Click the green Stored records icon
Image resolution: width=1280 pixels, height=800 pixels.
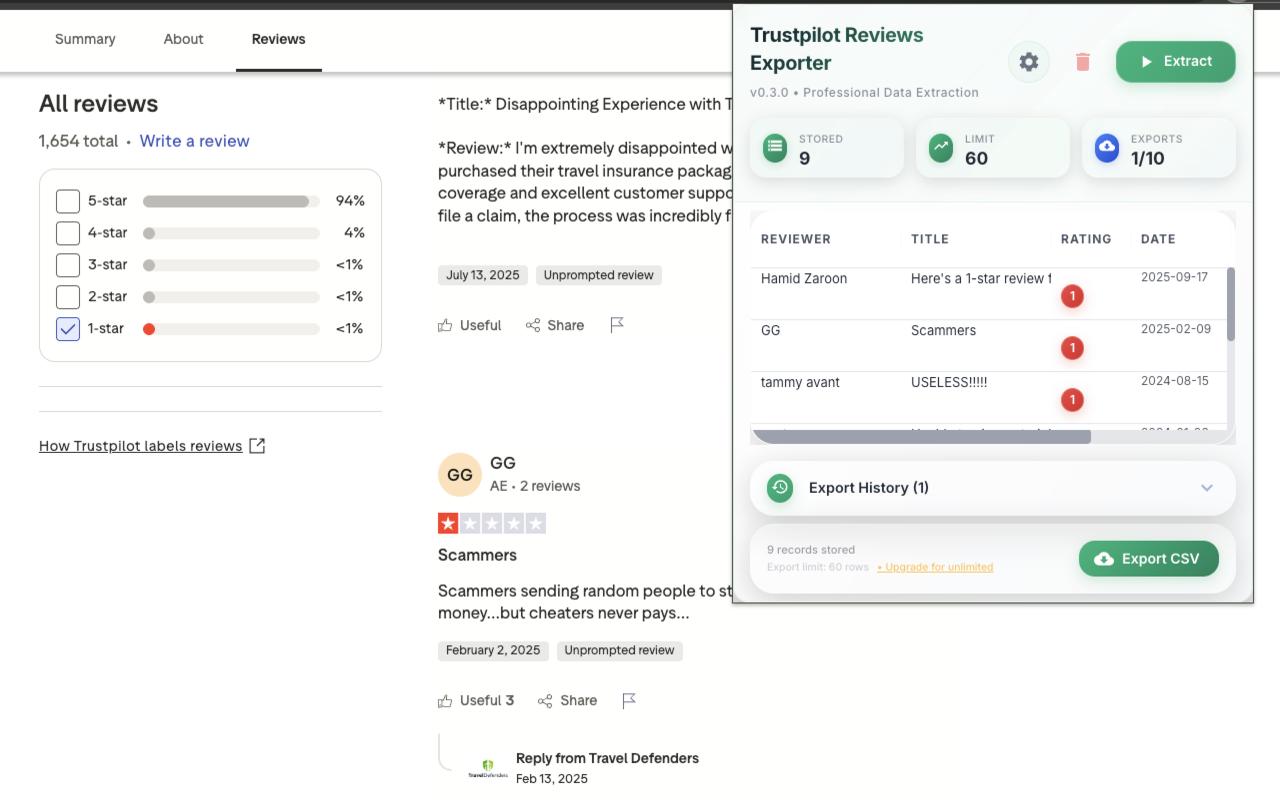[x=775, y=148]
